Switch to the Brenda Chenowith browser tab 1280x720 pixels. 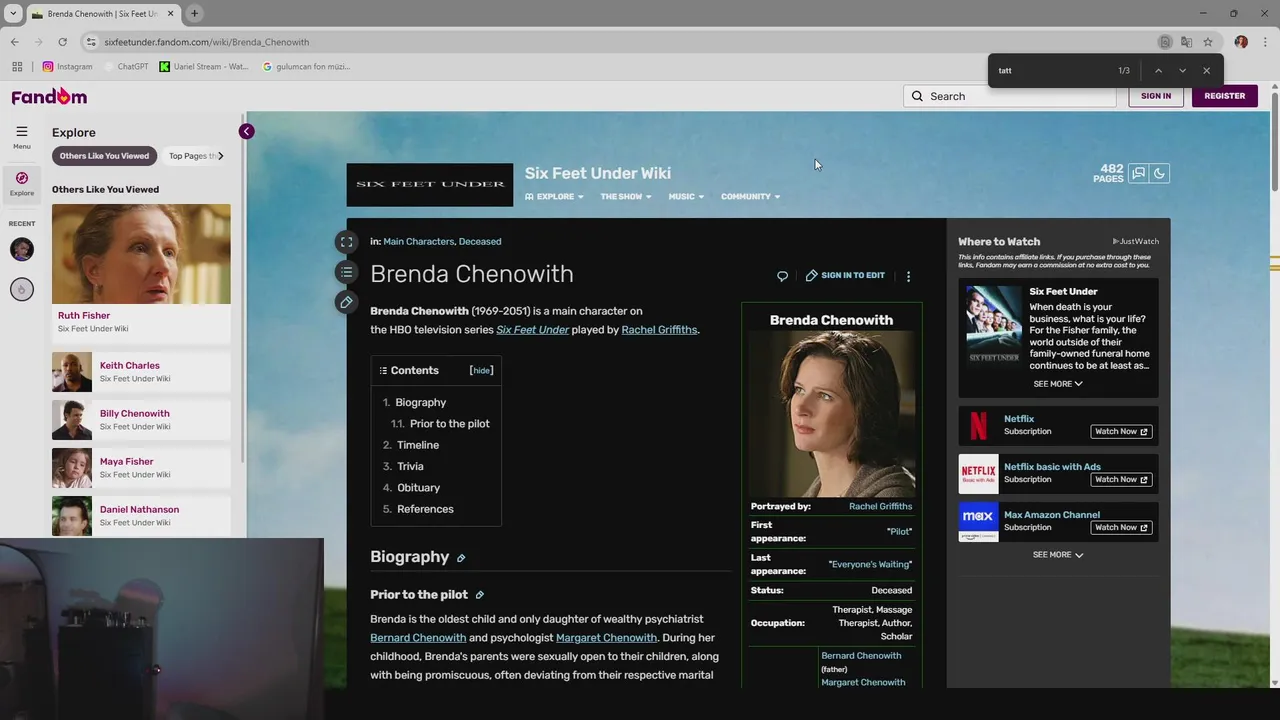103,14
